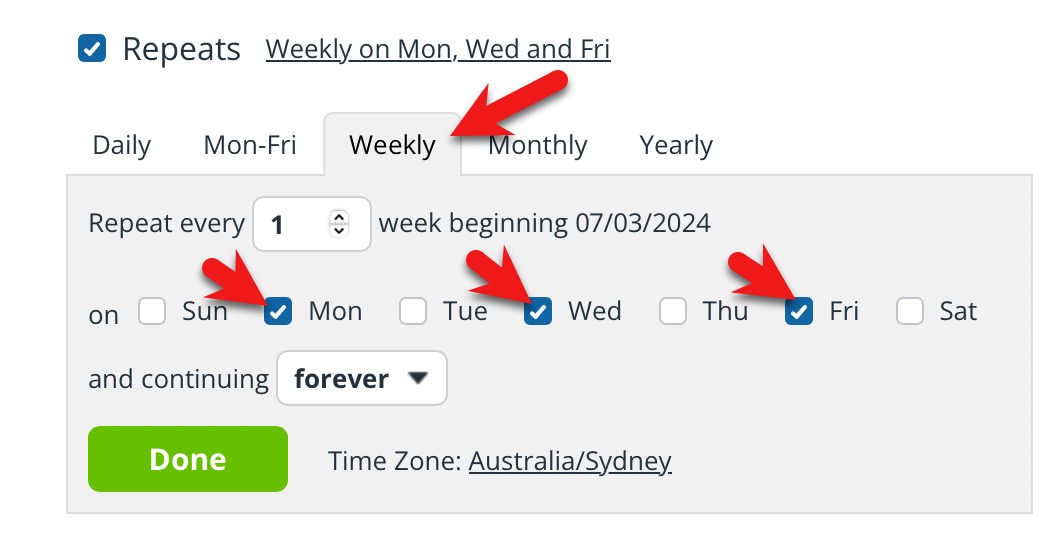
Task: Switch to the Monthly tab
Action: 538,145
